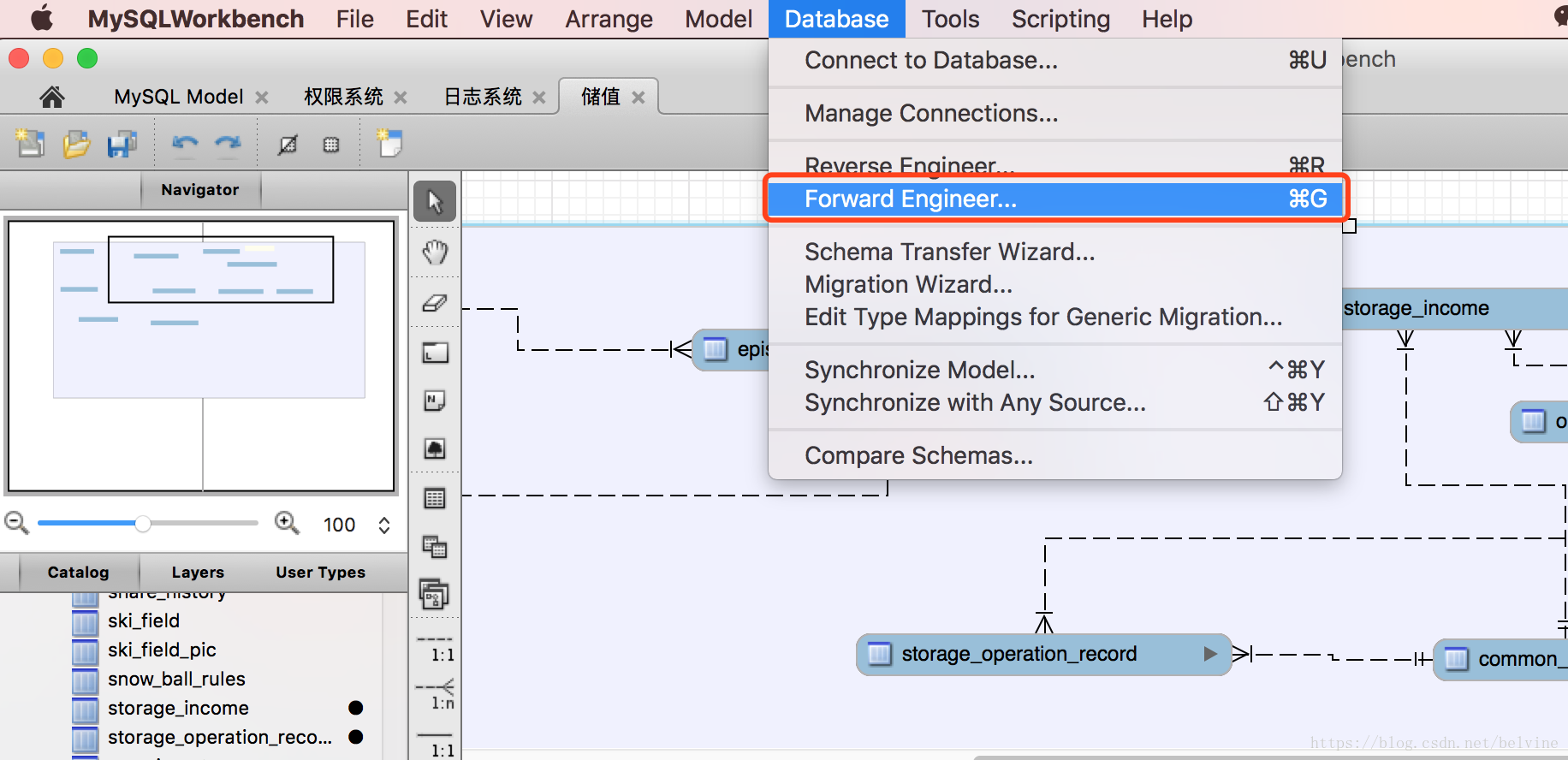
Task: Choose Synchronize Model... menu entry
Action: [1055, 370]
